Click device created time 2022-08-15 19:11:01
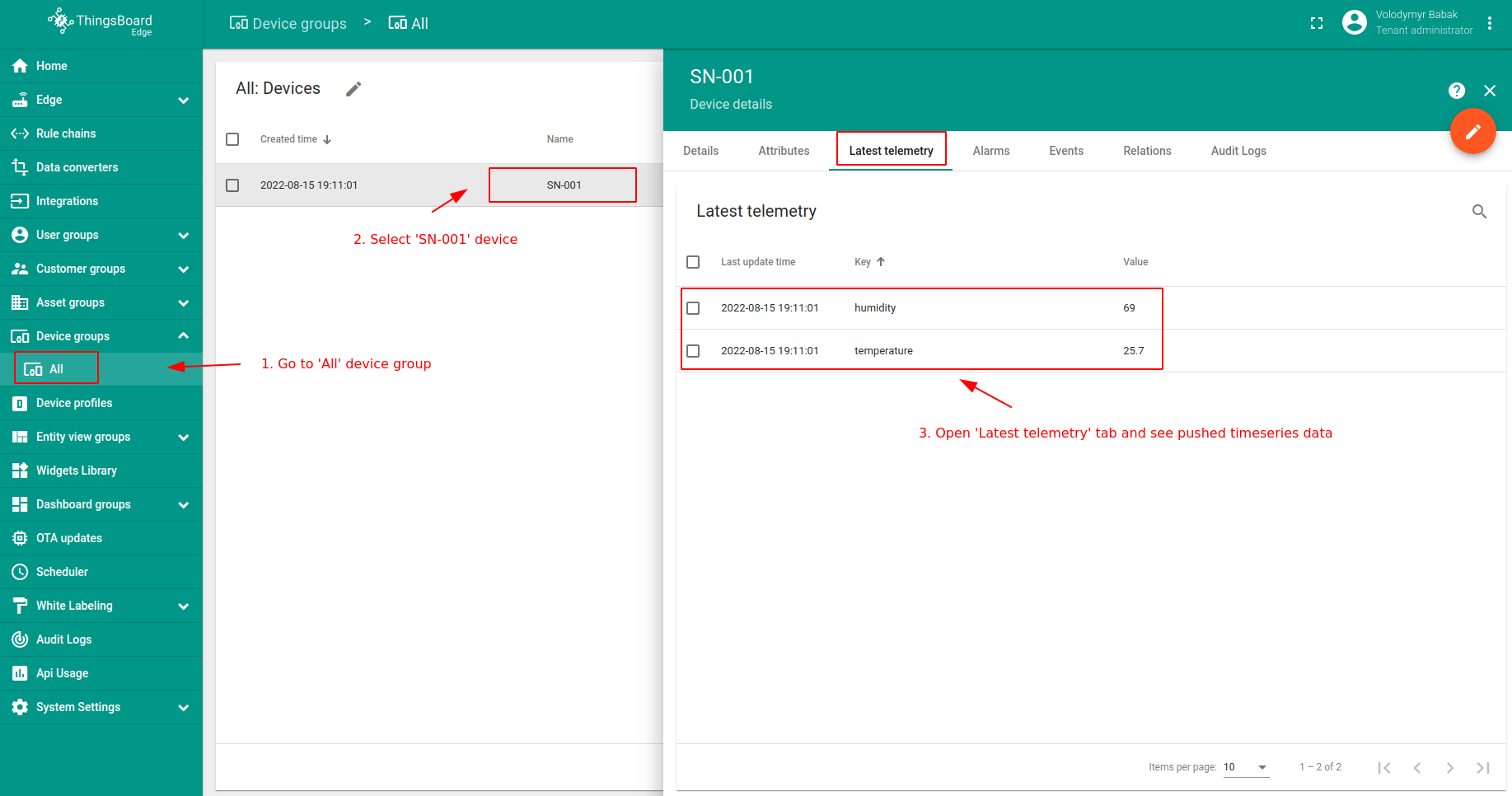This screenshot has width=1512, height=796. coord(309,185)
